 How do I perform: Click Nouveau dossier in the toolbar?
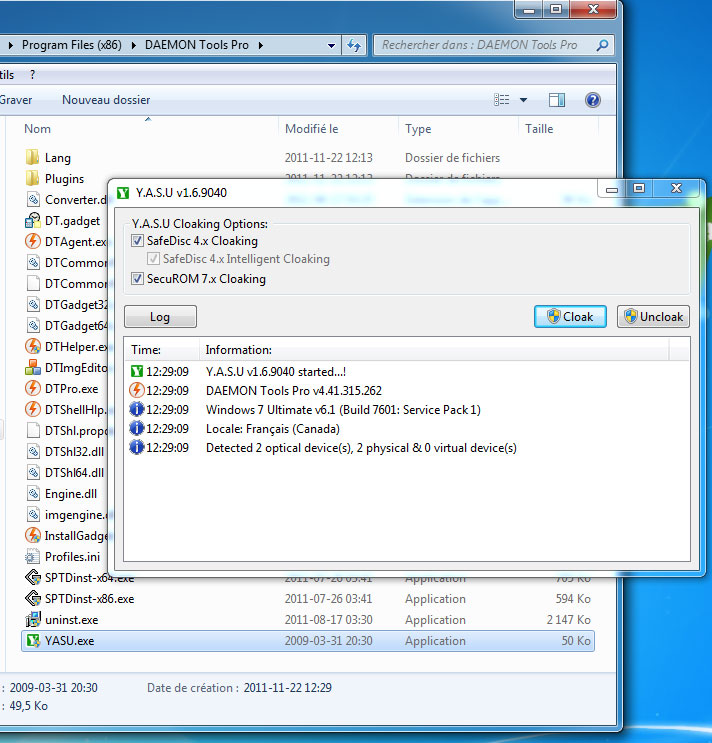[106, 100]
